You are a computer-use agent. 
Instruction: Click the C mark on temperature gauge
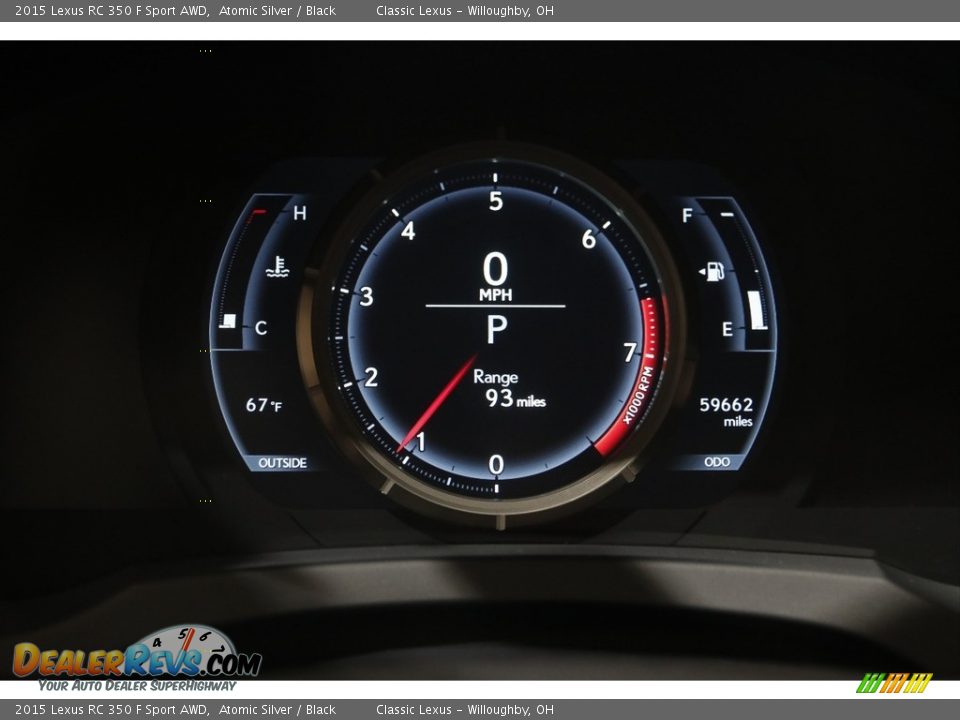[261, 328]
